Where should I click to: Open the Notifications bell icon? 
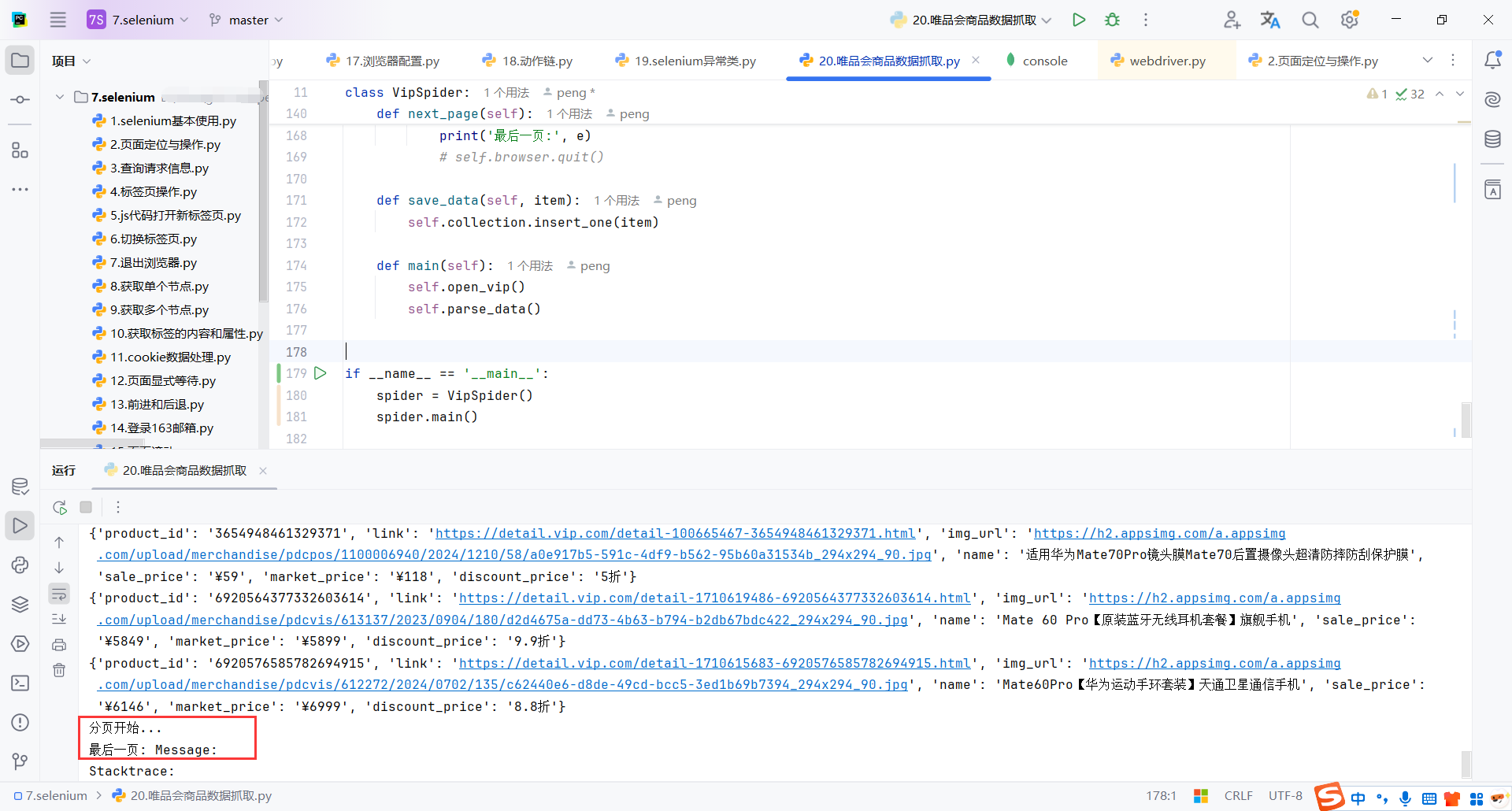click(1492, 61)
